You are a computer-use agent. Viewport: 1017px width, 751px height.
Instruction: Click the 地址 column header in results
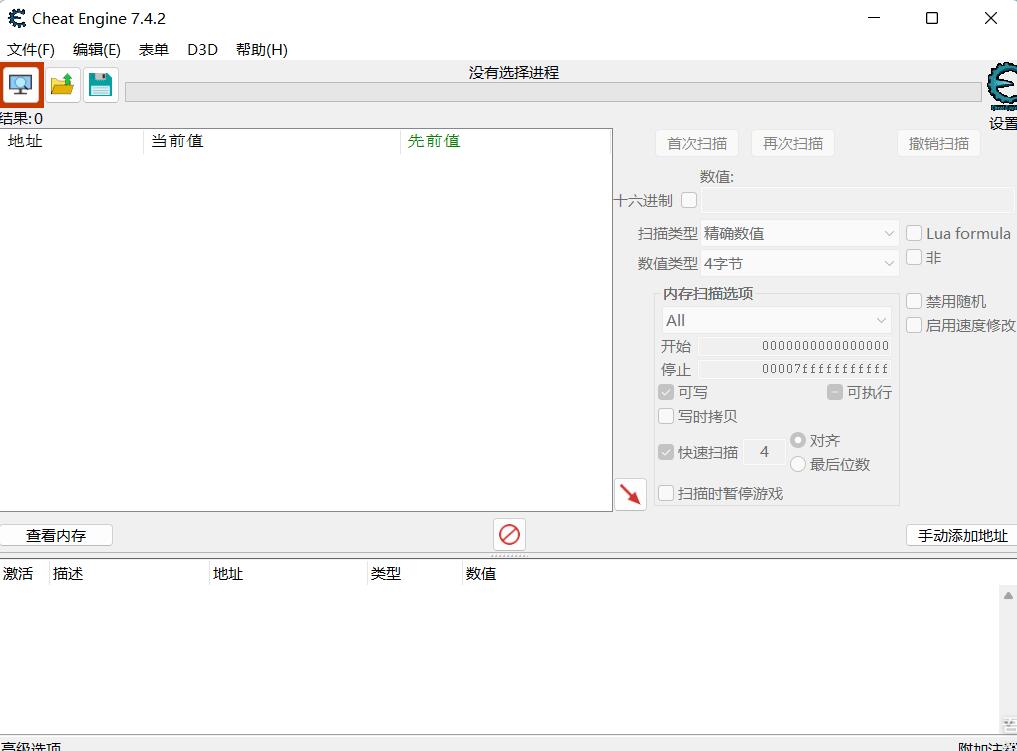point(71,141)
